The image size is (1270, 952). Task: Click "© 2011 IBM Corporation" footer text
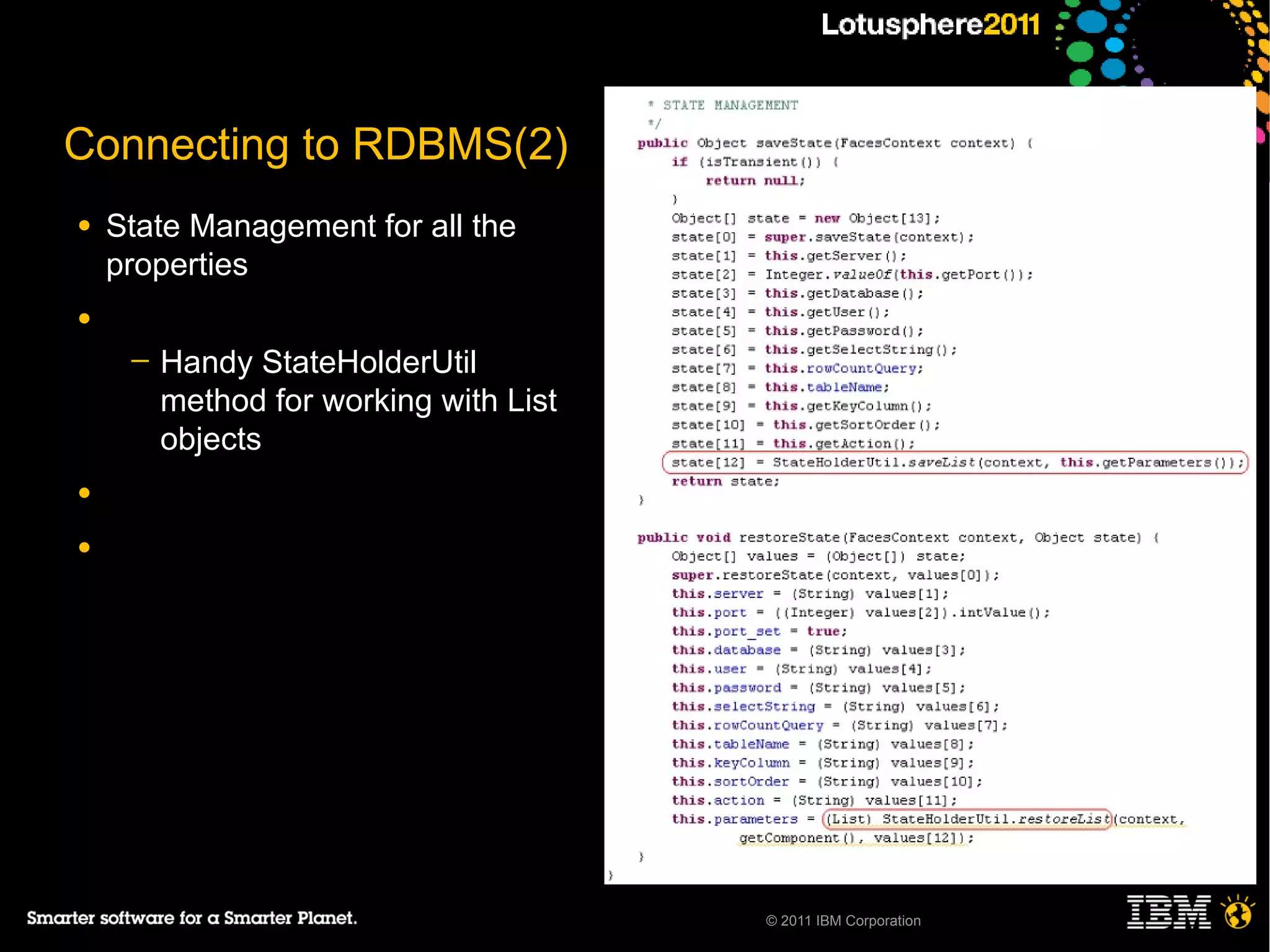point(843,920)
